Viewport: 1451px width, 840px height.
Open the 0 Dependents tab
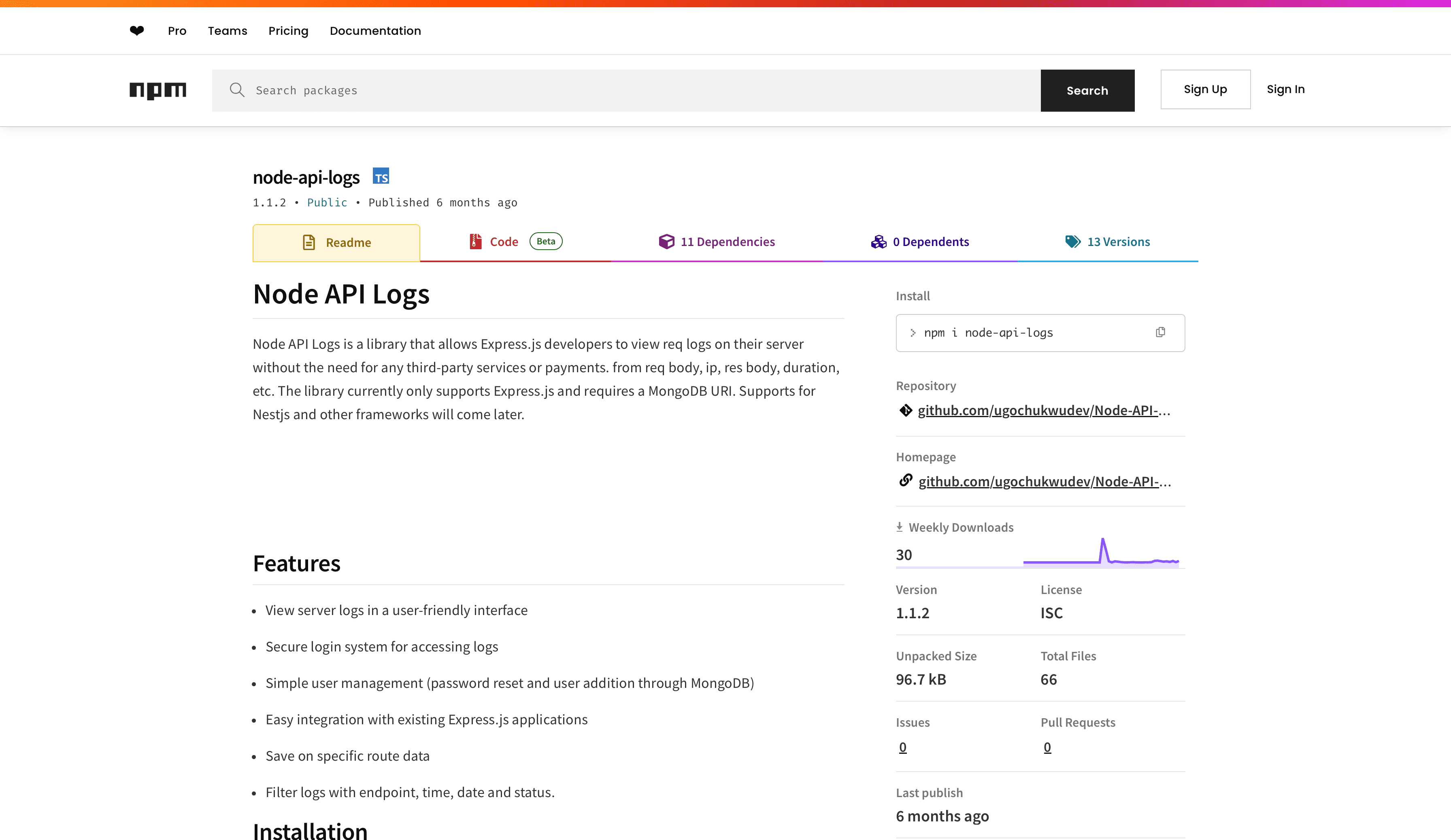[930, 242]
